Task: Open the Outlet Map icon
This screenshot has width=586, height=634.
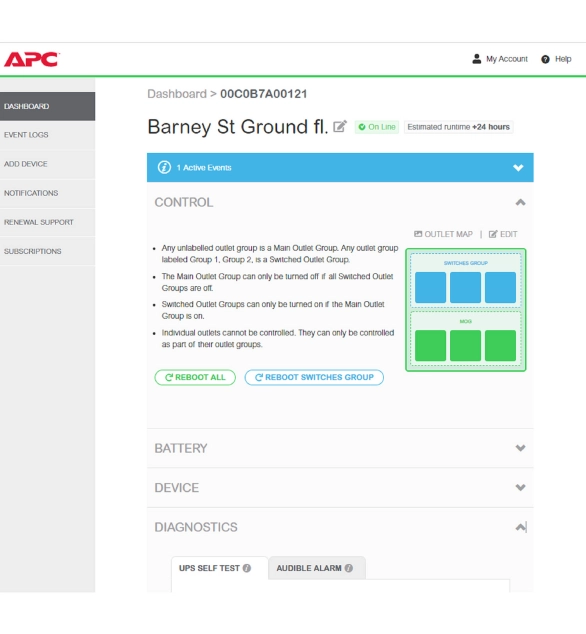Action: (x=418, y=234)
